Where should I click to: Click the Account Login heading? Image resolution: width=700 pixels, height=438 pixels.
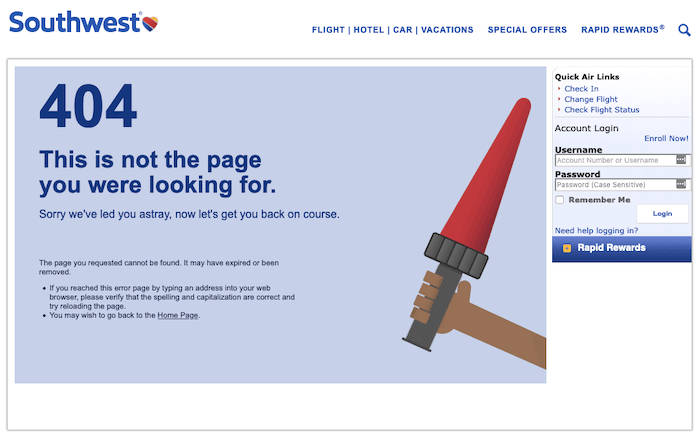click(x=587, y=128)
